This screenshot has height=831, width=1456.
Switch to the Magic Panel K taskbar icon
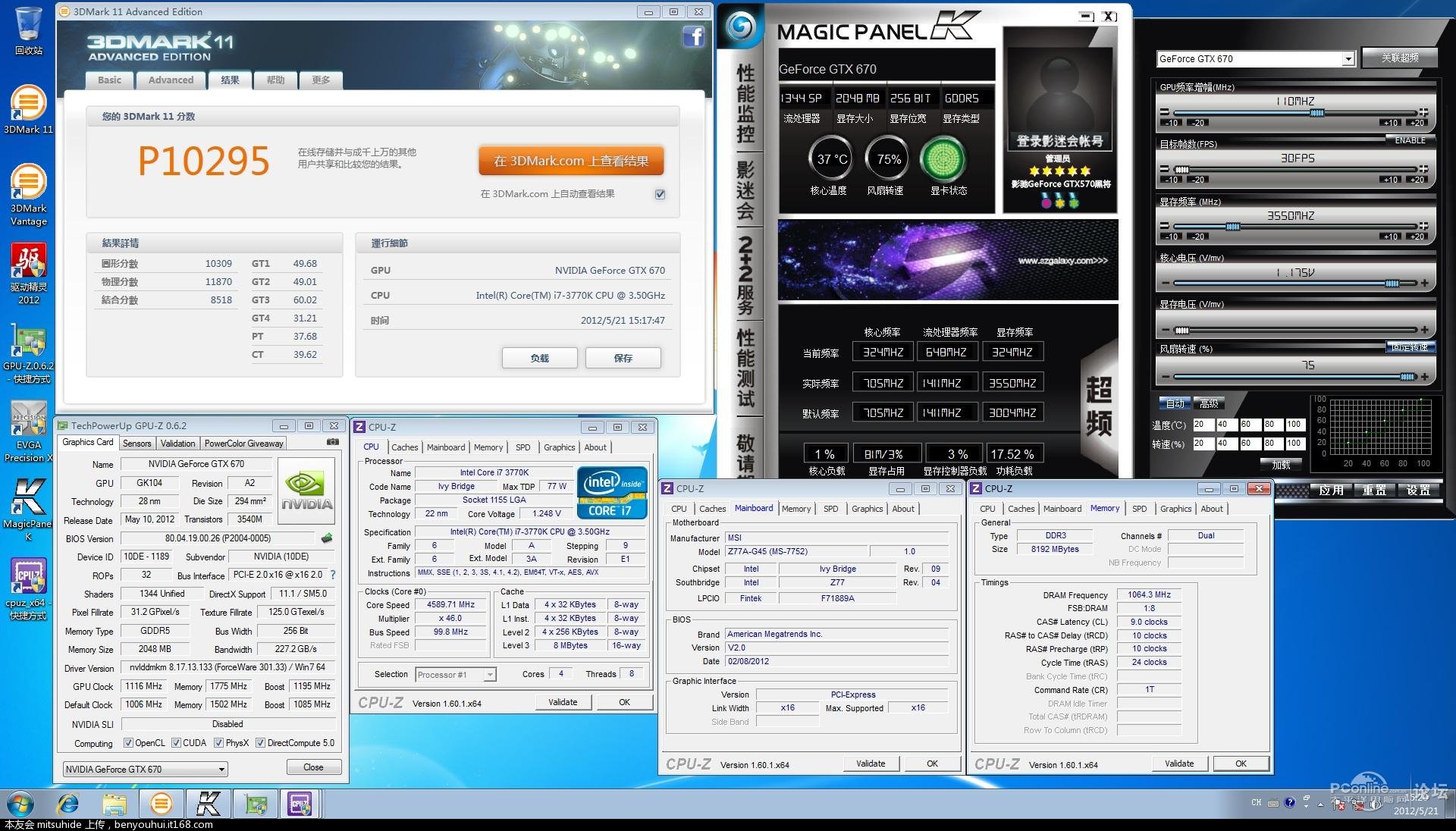pos(209,804)
